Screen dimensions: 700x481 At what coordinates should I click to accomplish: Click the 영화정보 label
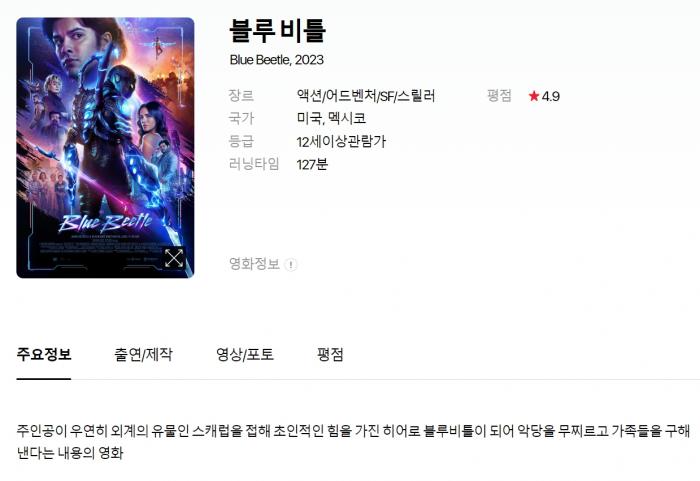coord(254,264)
